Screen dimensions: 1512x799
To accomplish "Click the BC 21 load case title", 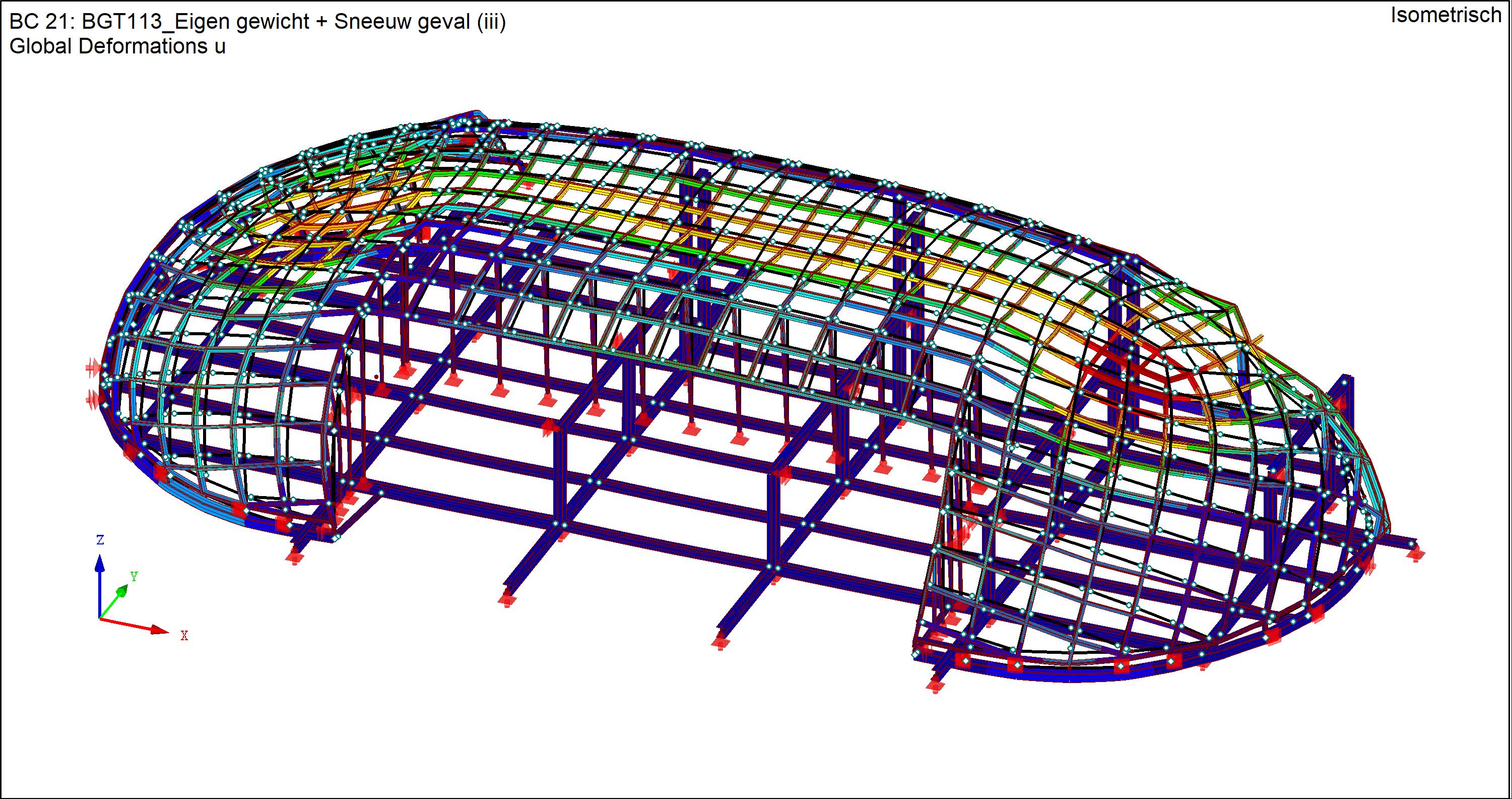I will 41,22.
